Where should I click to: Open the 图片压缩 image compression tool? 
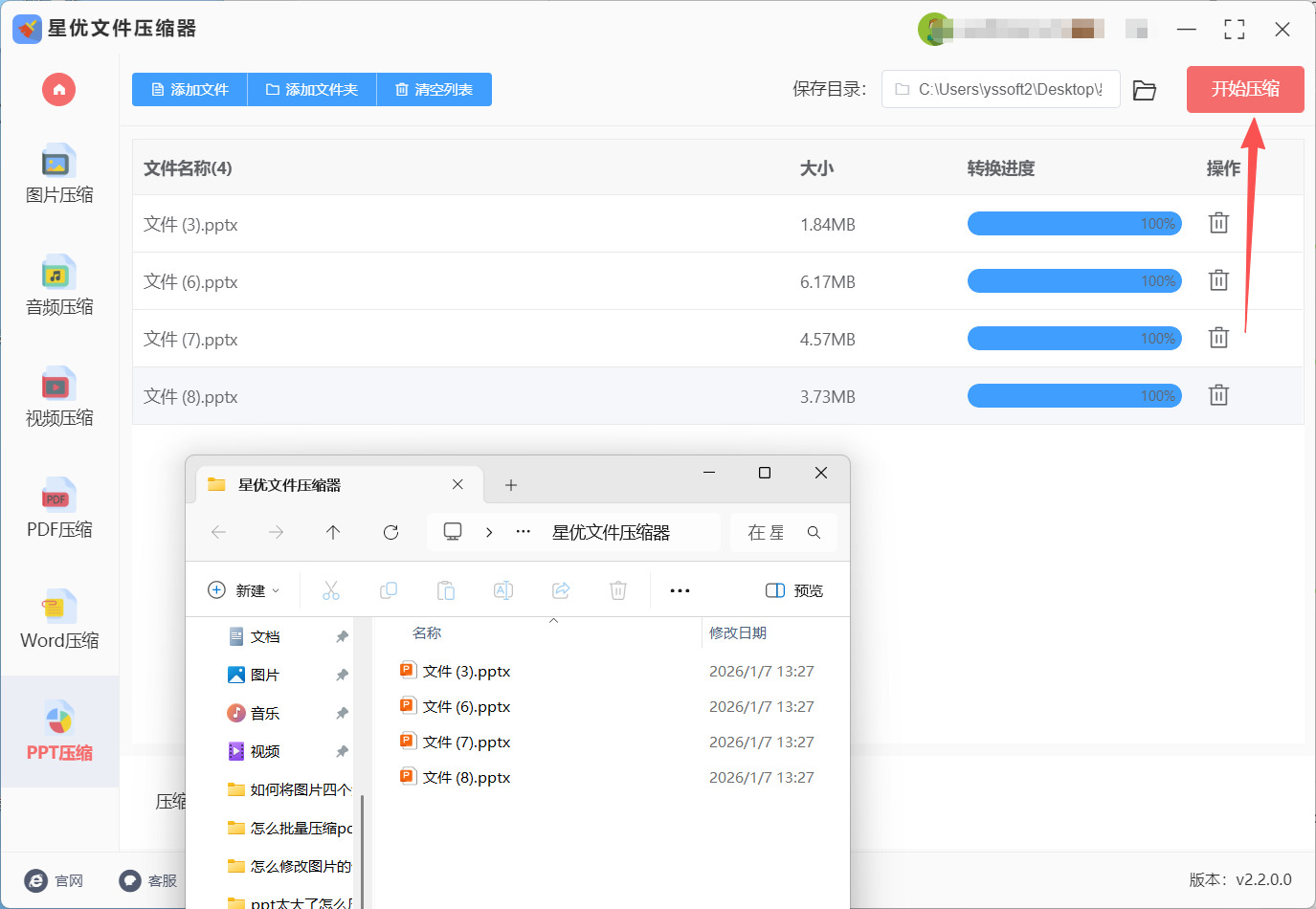click(x=58, y=174)
